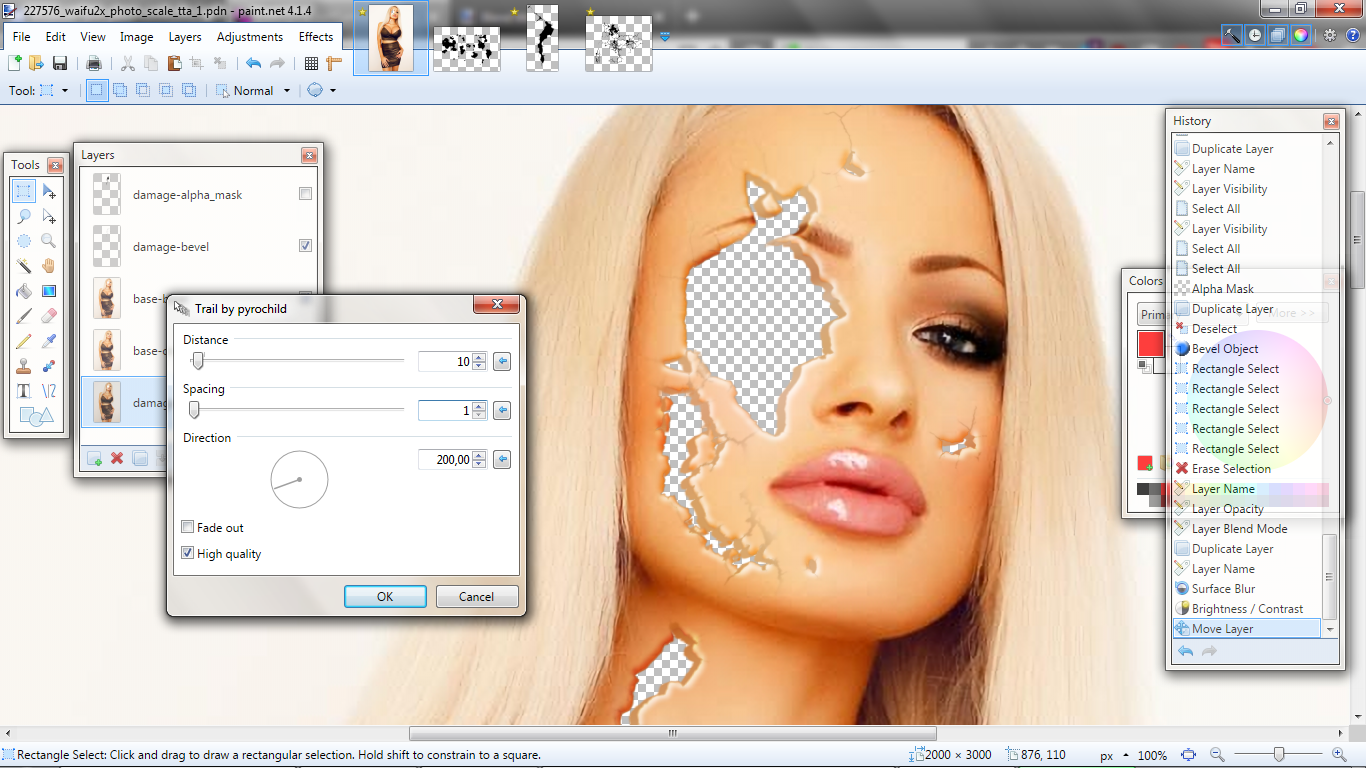Click the New file icon
Viewport: 1366px width, 768px height.
pos(15,63)
